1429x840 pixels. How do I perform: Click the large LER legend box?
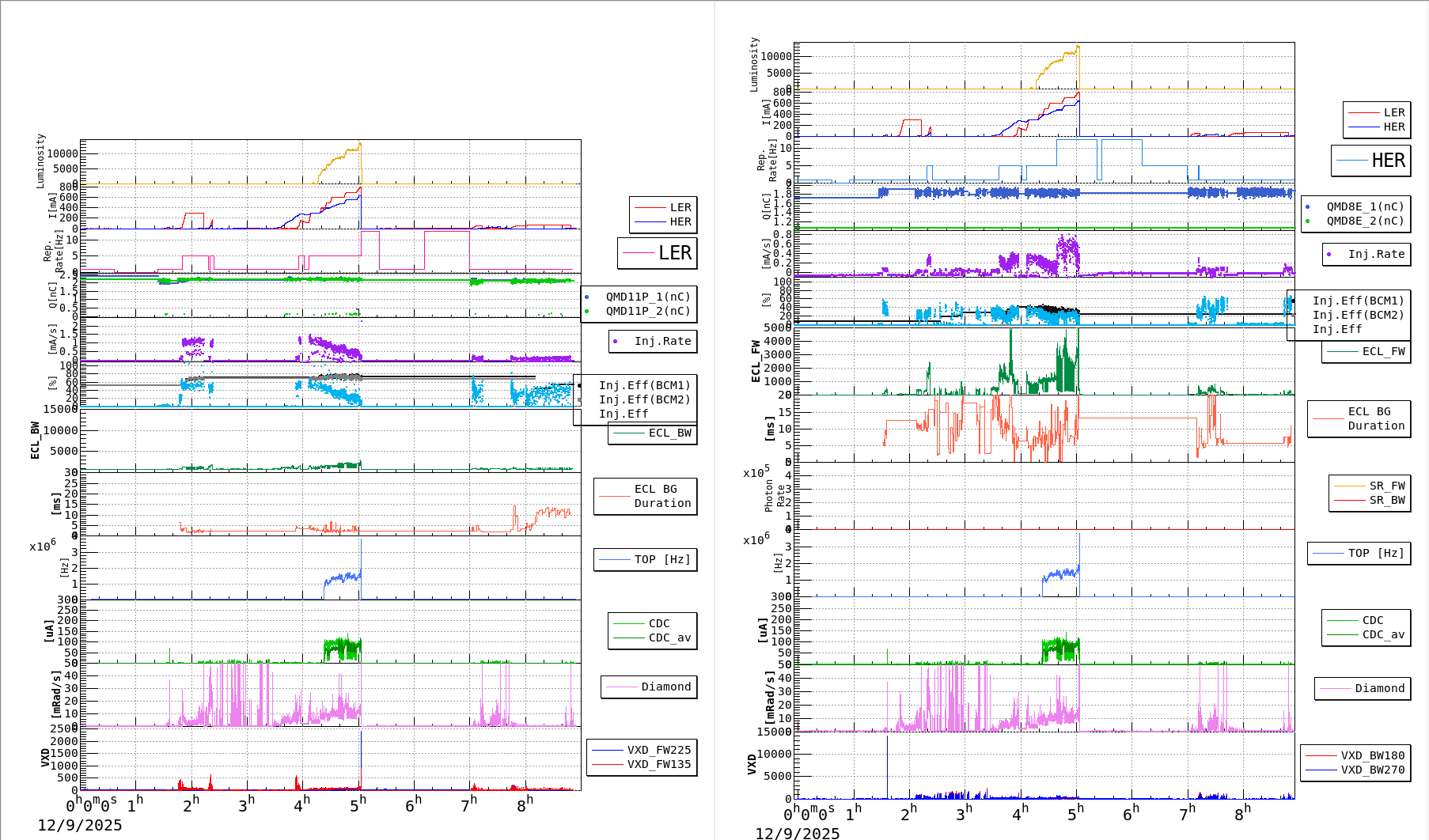(657, 253)
